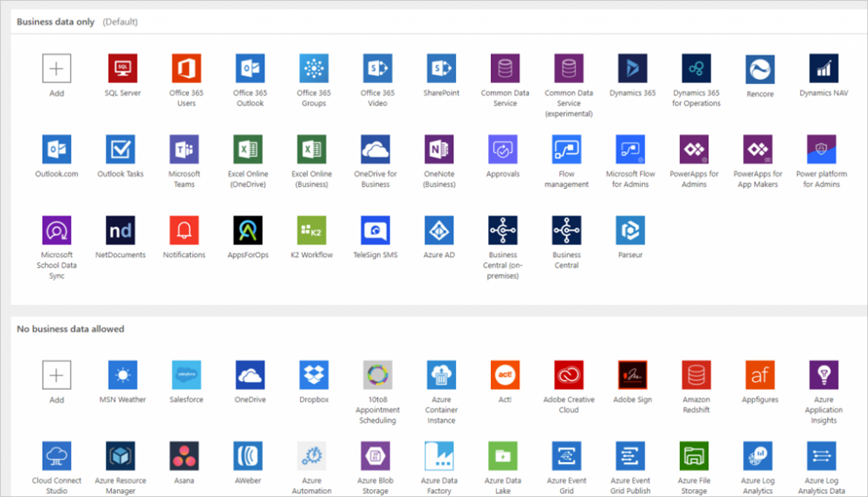The image size is (868, 497).
Task: Select the Office 365 Users connector
Action: 186,69
